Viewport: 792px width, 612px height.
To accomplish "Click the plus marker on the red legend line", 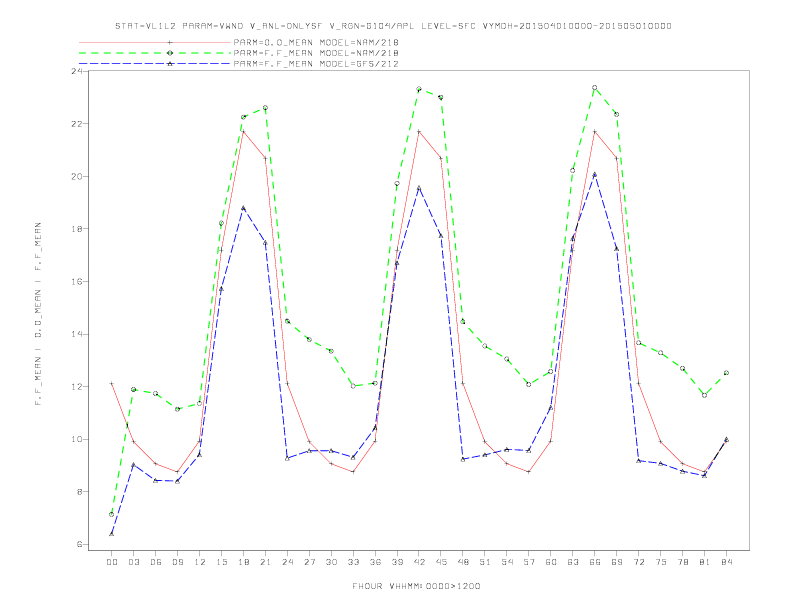I will pyautogui.click(x=170, y=42).
